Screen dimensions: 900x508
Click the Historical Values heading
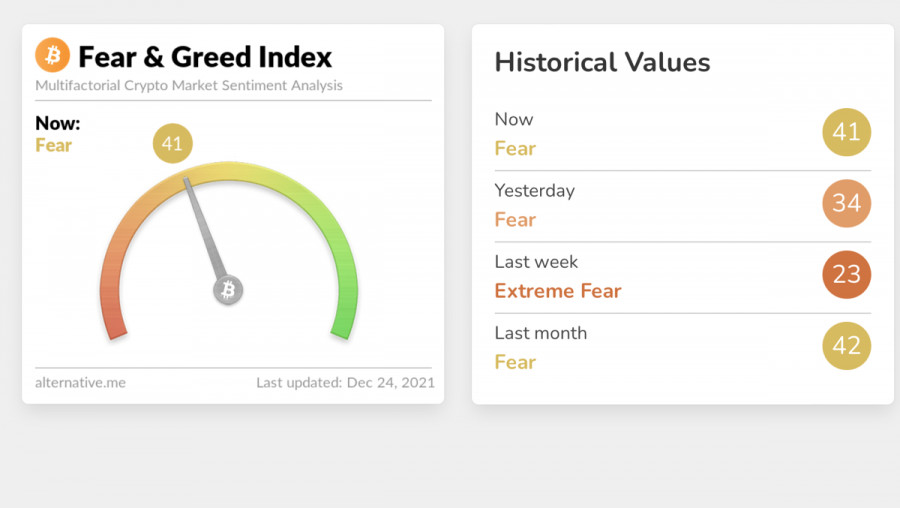[603, 62]
